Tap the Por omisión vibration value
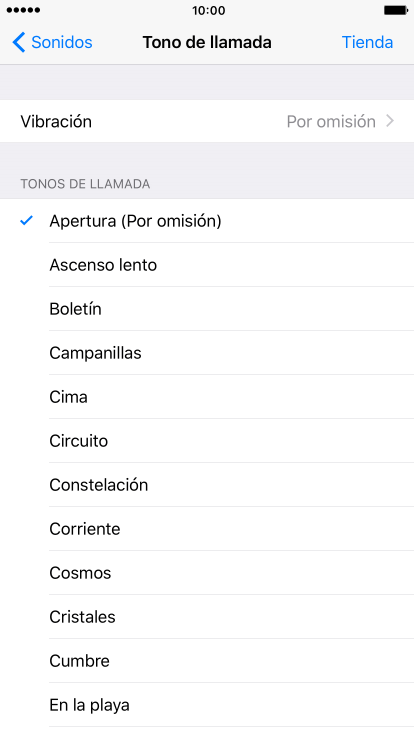Screen dimensions: 414x736 pyautogui.click(x=331, y=122)
